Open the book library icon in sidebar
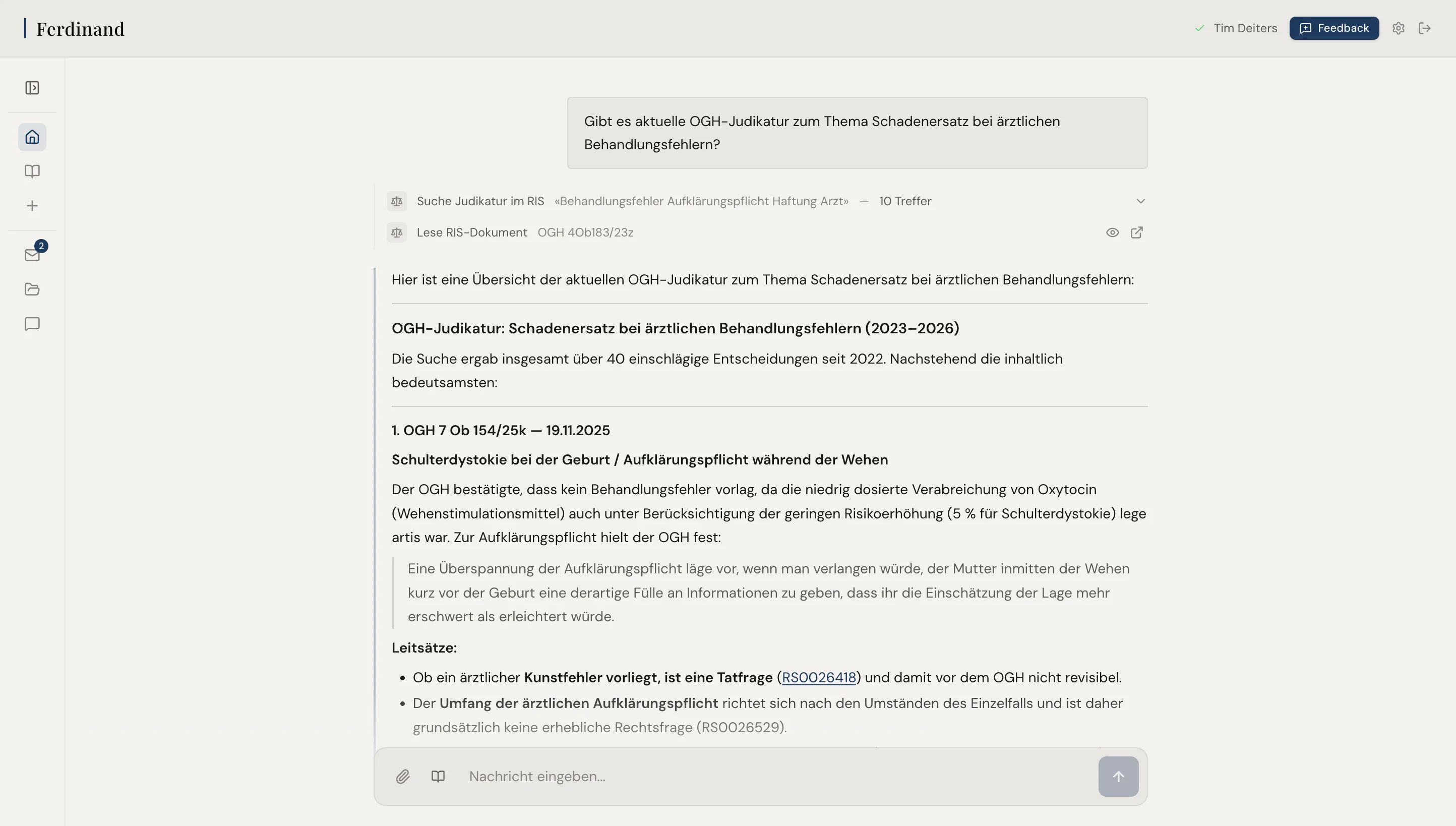The height and width of the screenshot is (826, 1456). pyautogui.click(x=32, y=171)
